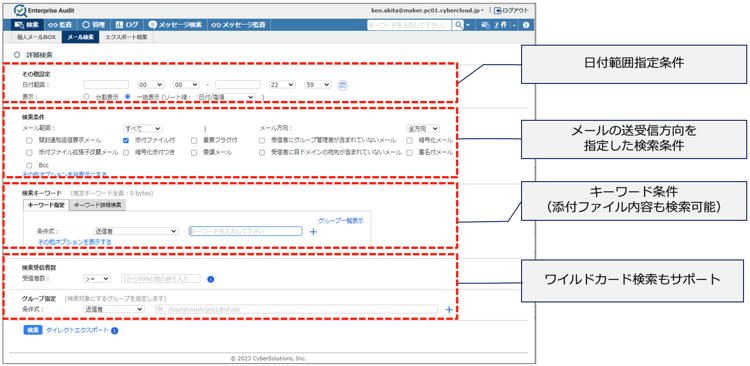The image size is (750, 366).
Task: Open the メッセージ検索 menu tab
Action: [175, 25]
